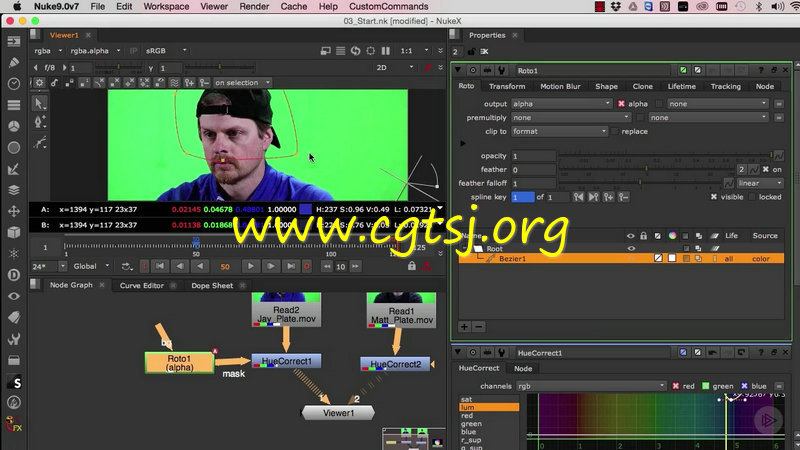800x450 pixels.
Task: Open the Image nodes toolbar icon
Action: 14,41
